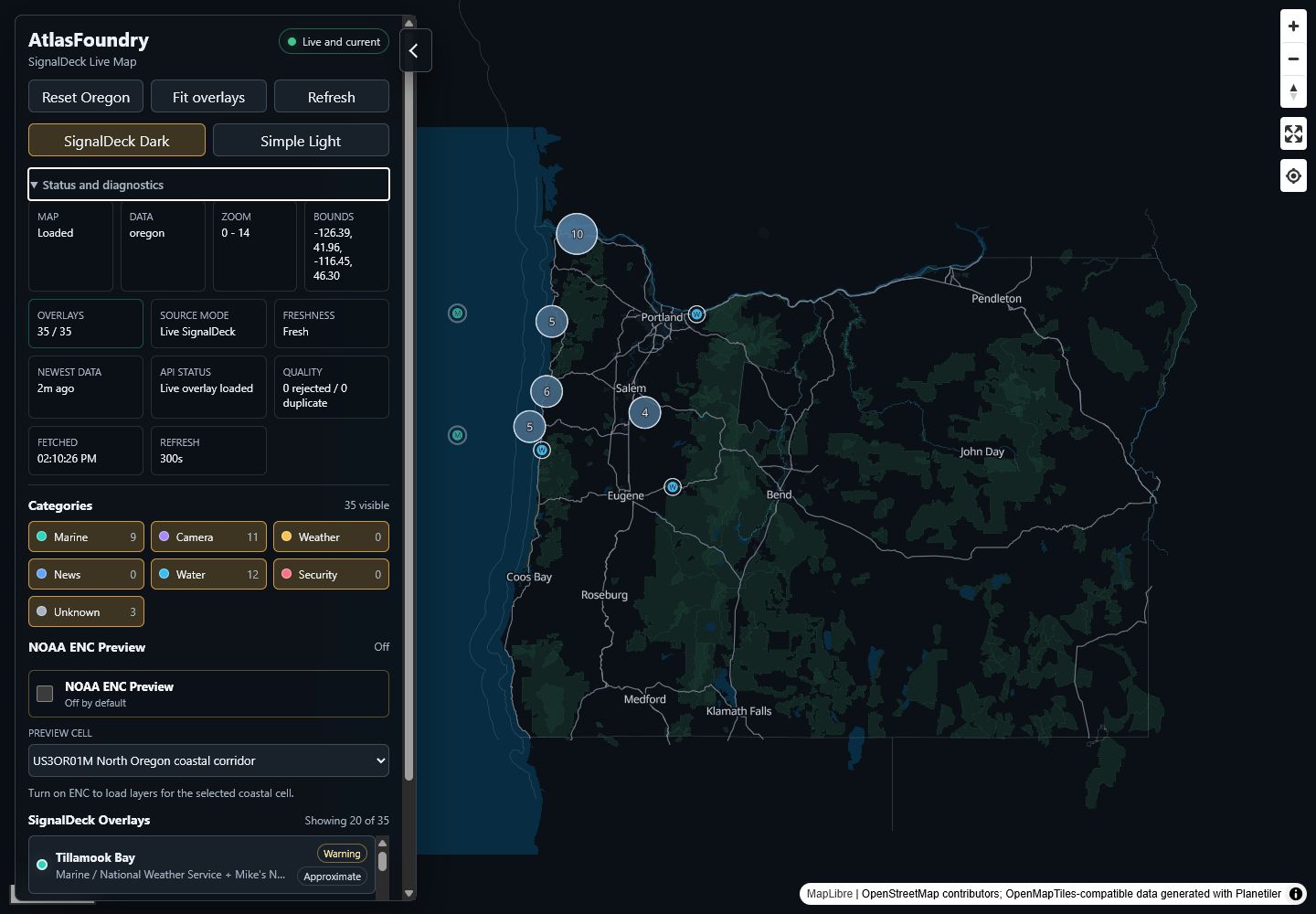Zoom out with the map minus button
1316x914 pixels.
tap(1293, 59)
